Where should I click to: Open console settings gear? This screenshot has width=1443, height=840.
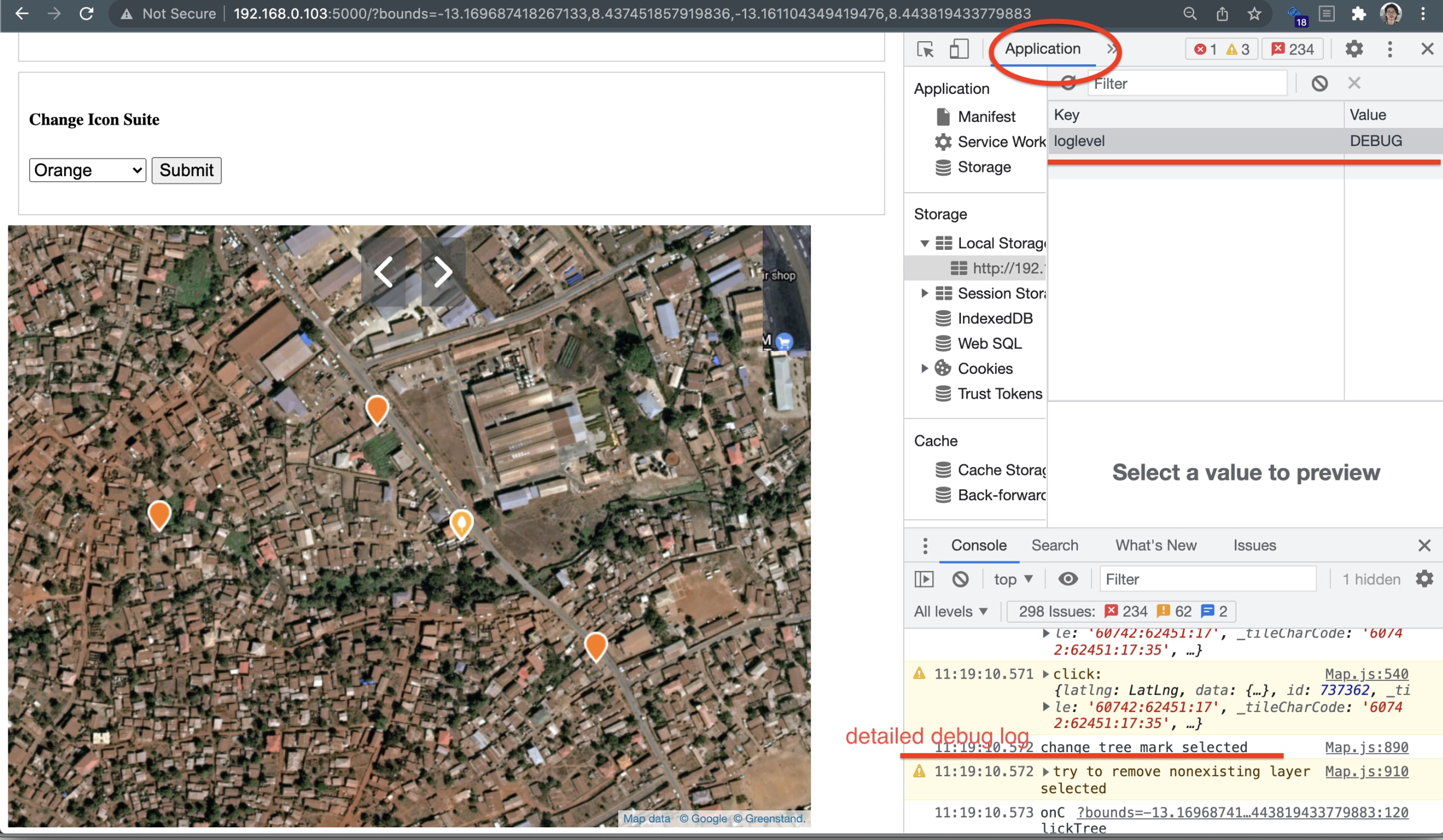1425,579
